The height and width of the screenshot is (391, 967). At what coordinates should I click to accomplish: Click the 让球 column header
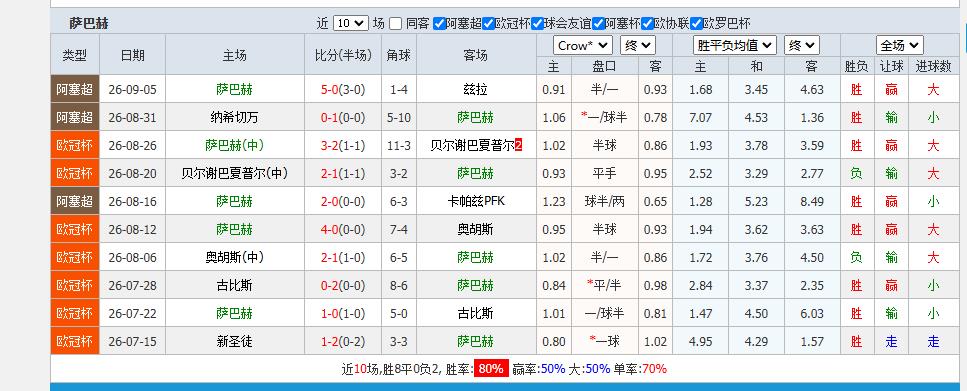pyautogui.click(x=891, y=66)
